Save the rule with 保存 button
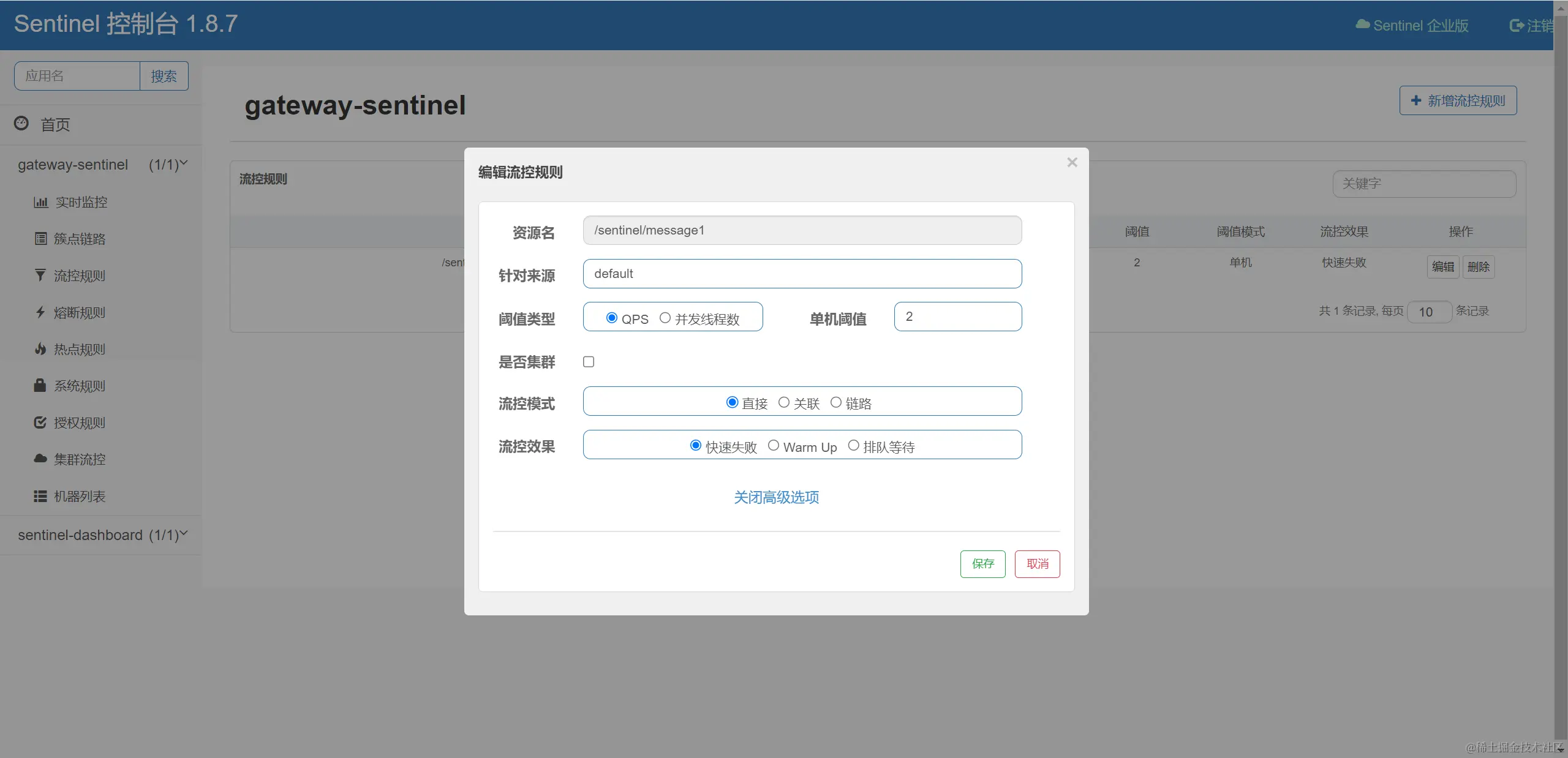1568x758 pixels. (982, 564)
